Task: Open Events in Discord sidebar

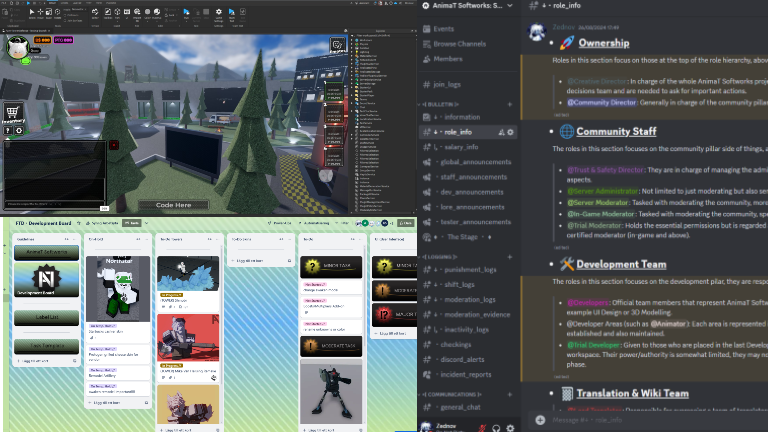Action: tap(444, 29)
